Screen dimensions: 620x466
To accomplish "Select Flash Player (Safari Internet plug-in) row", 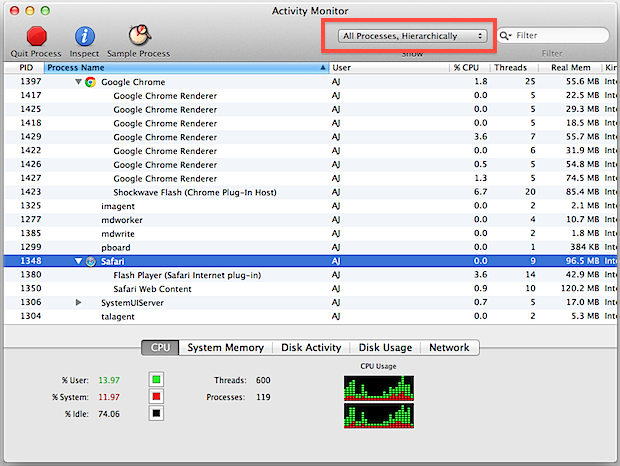I will click(310, 275).
